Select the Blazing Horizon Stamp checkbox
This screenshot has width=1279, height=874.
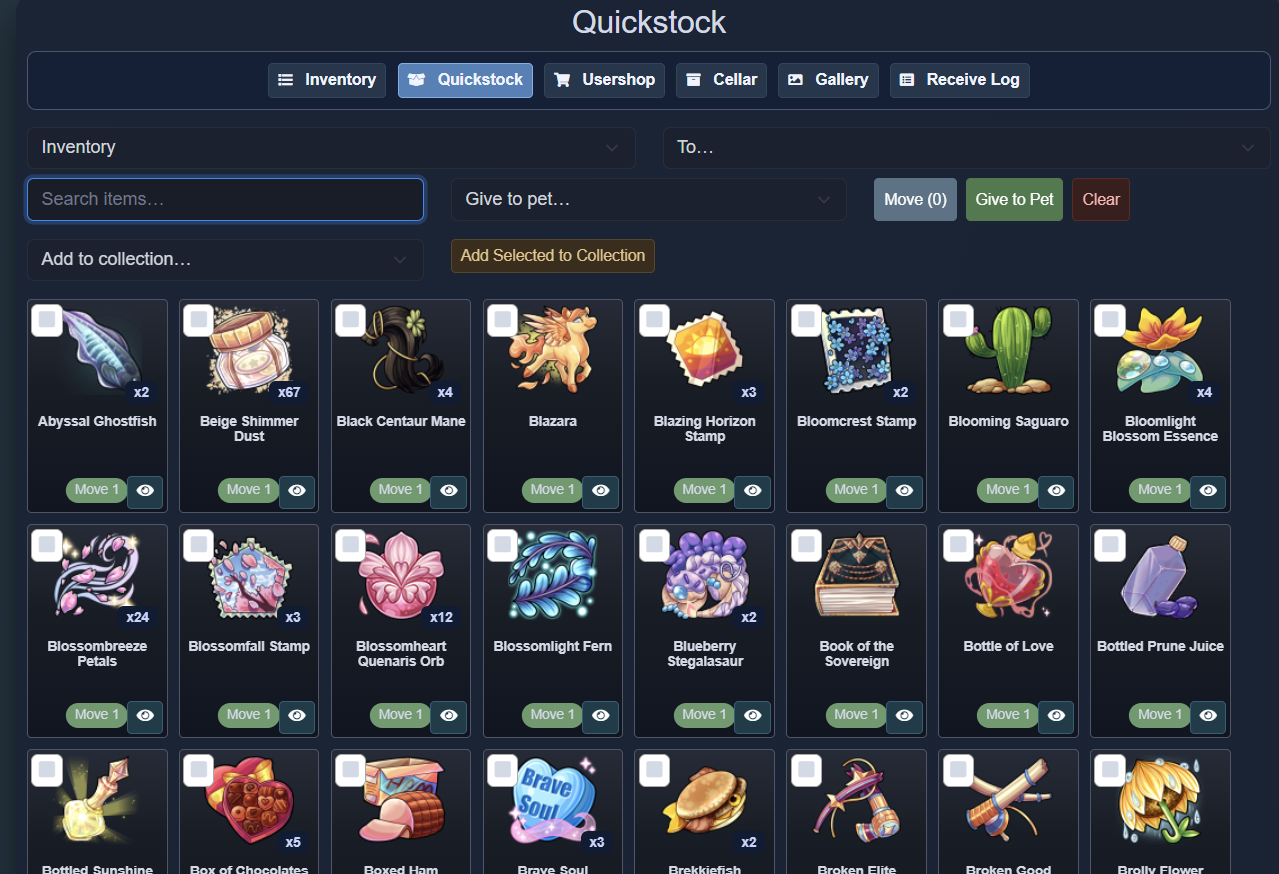tap(654, 320)
